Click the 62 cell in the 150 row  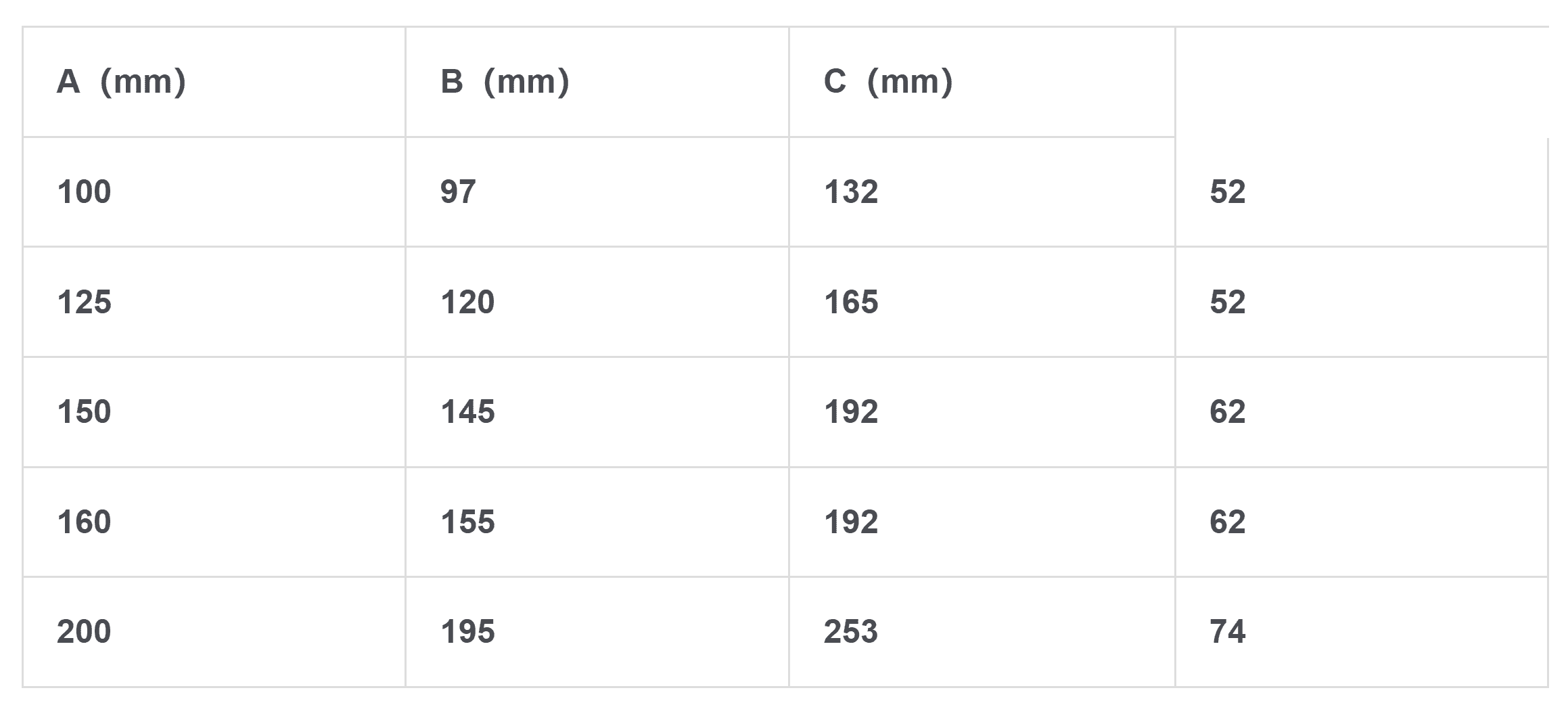(1362, 412)
